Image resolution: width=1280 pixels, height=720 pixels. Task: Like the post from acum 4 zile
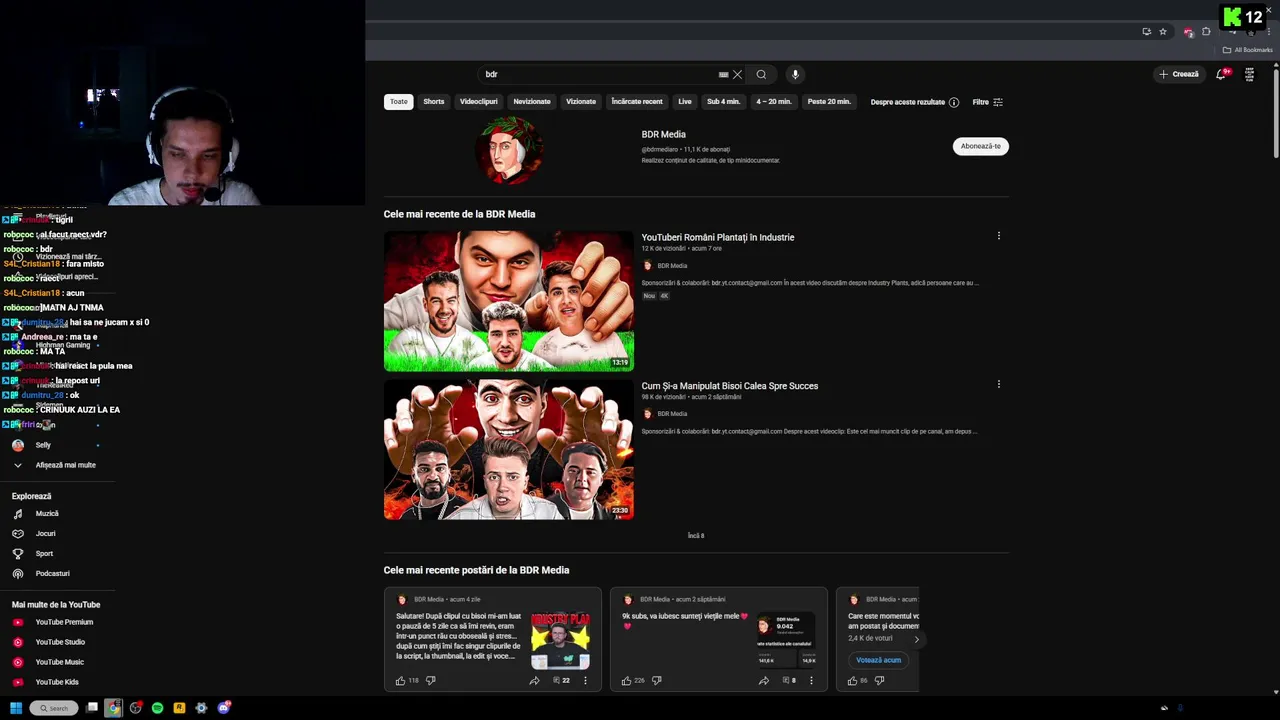[x=401, y=680]
